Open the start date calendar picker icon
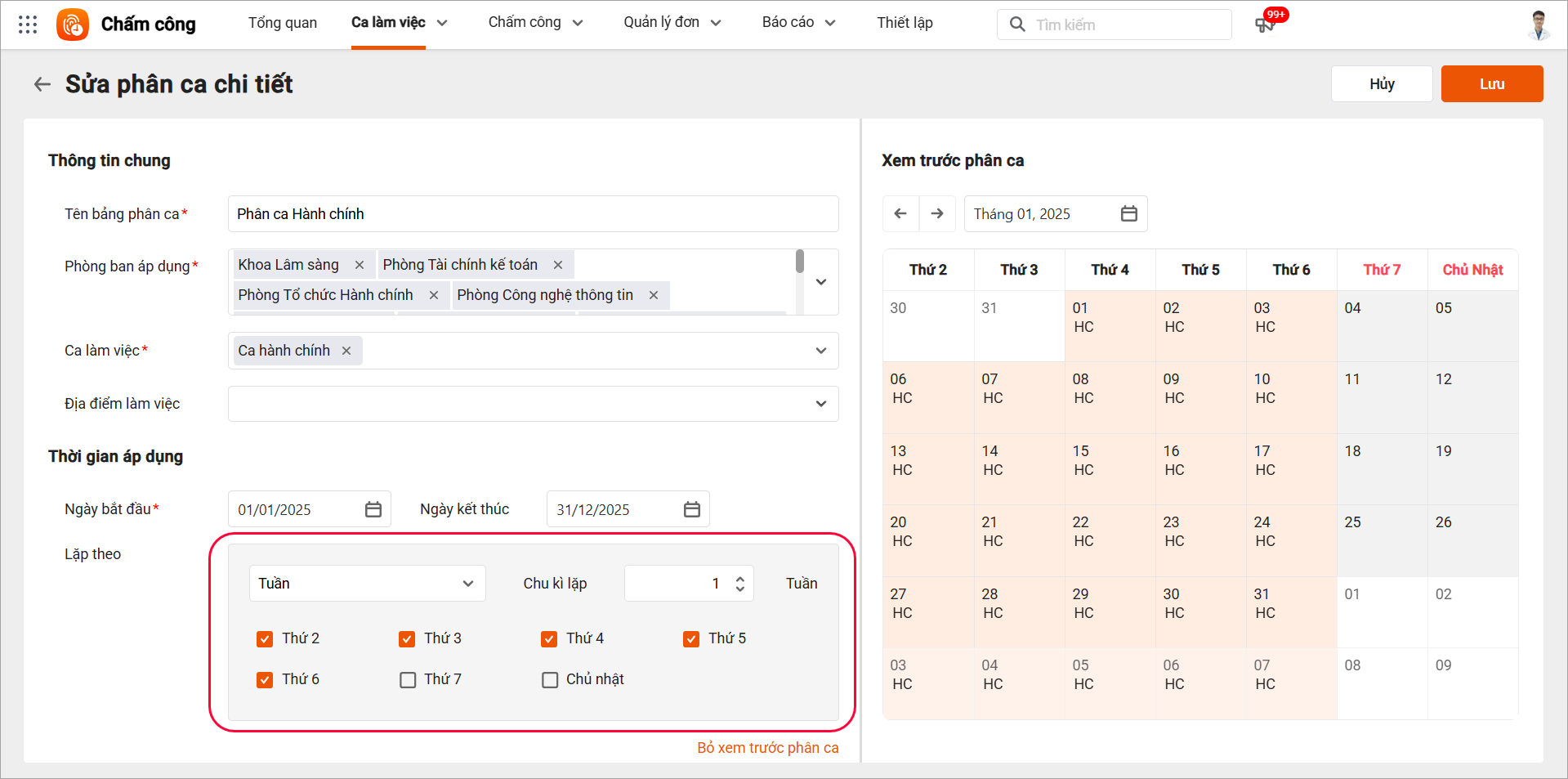The image size is (1568, 779). 373,509
